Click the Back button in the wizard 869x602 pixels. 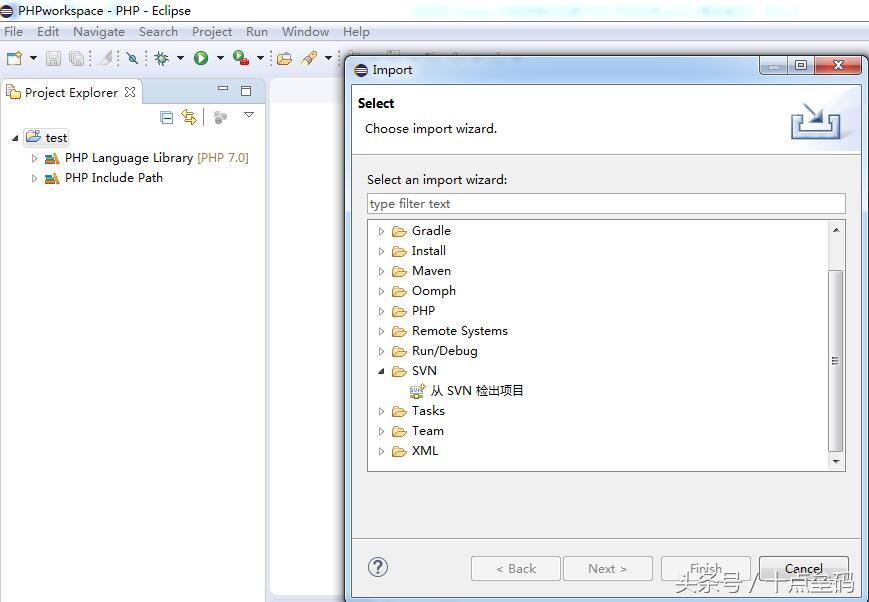tap(515, 568)
